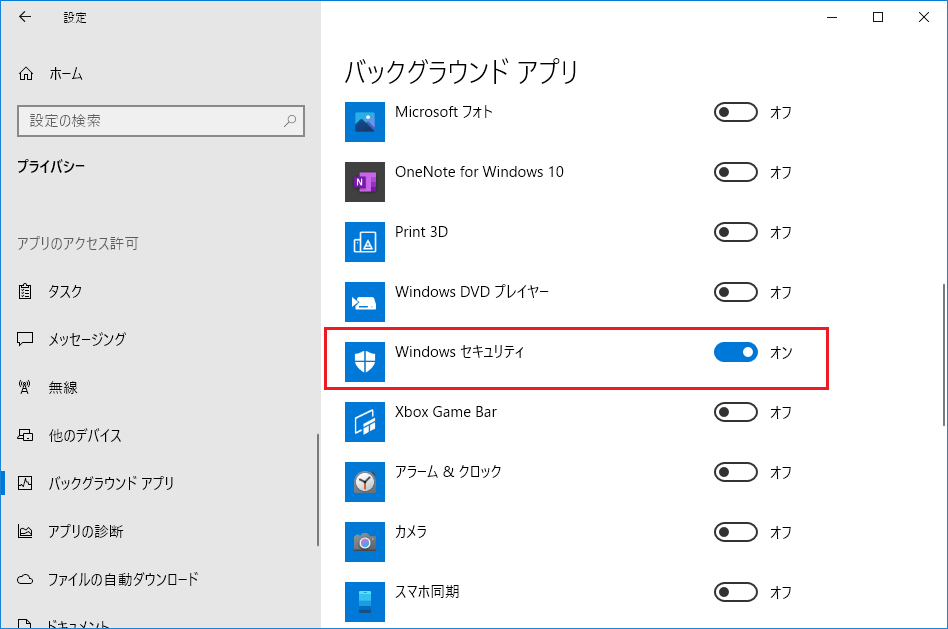
Task: Click the search magnifier icon
Action: [x=290, y=120]
